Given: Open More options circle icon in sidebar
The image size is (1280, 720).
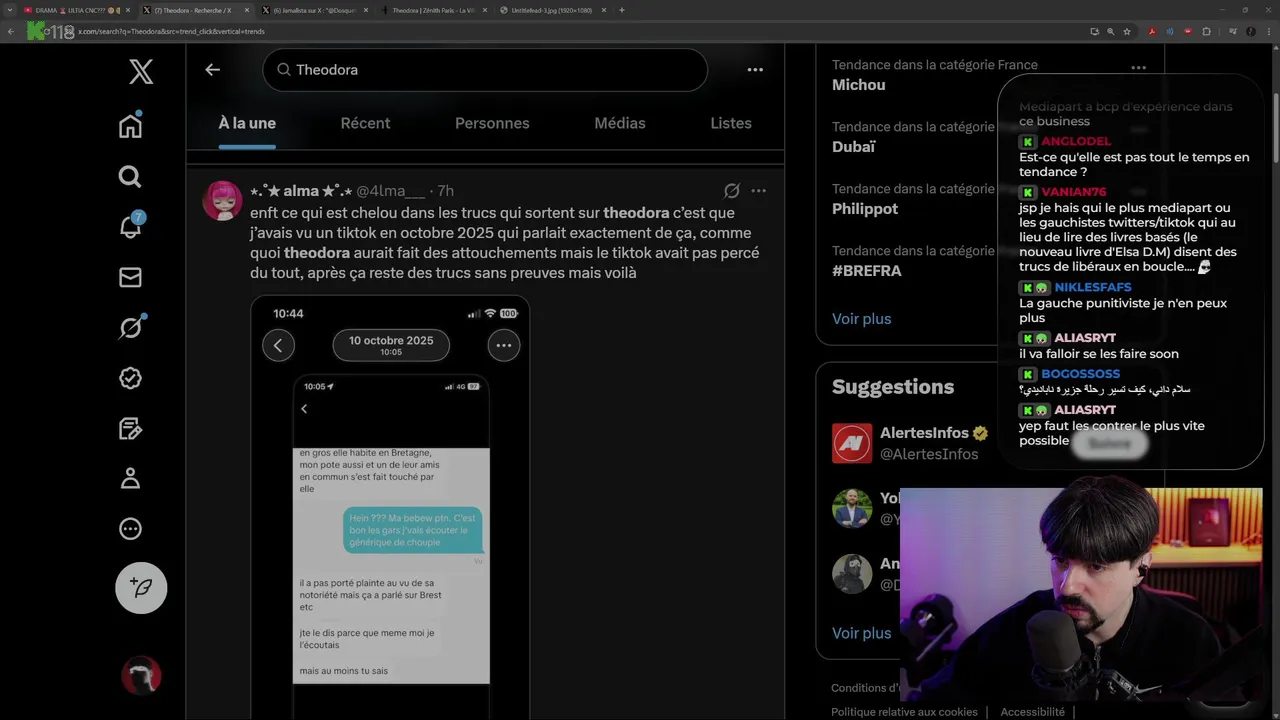Looking at the screenshot, I should point(130,529).
